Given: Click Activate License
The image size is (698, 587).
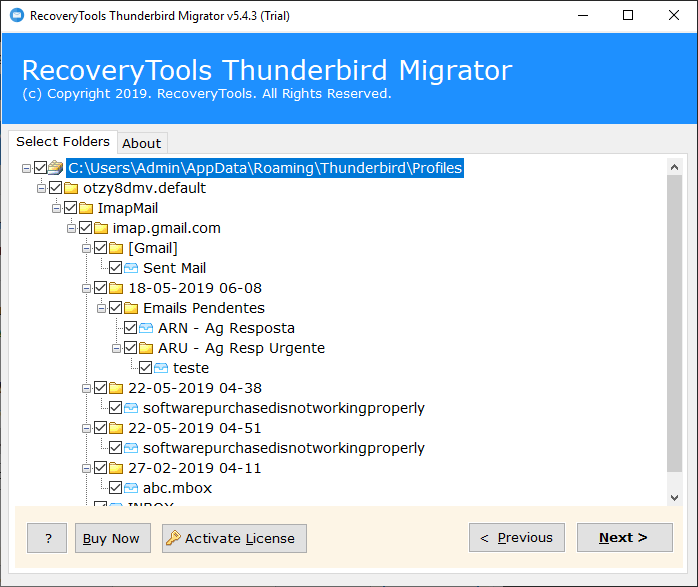Looking at the screenshot, I should (x=234, y=538).
